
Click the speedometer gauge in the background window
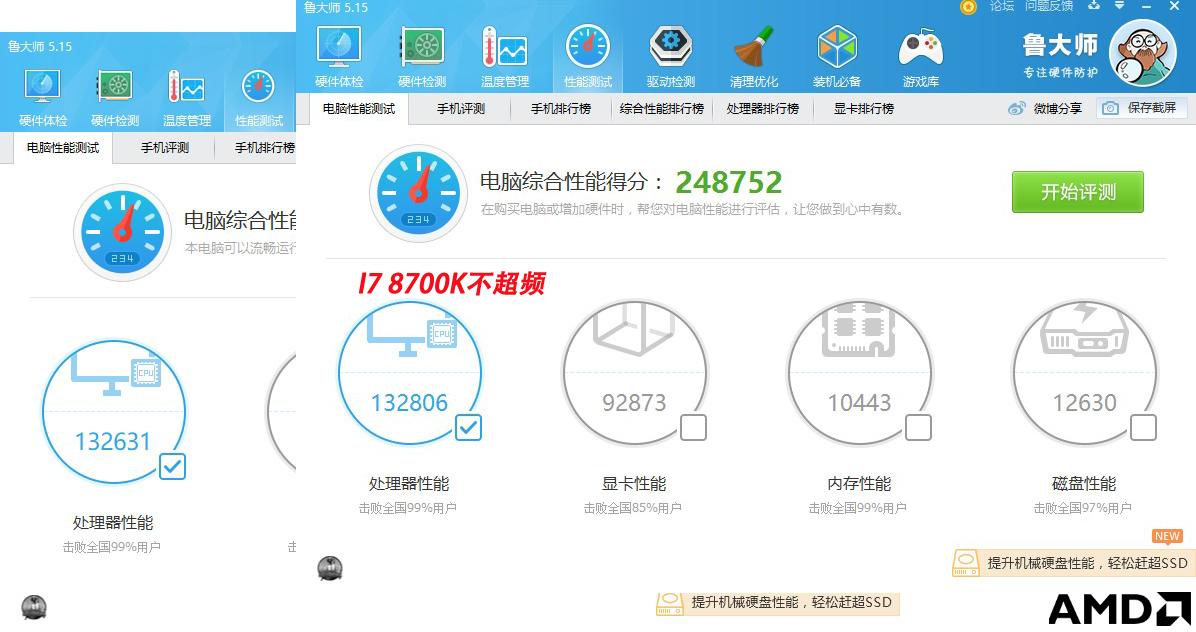(122, 233)
